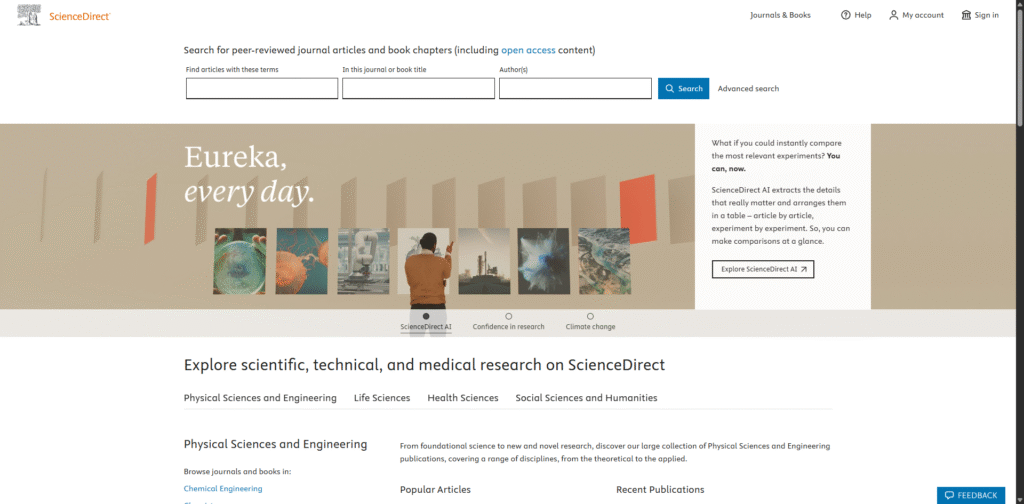Select the Climate change carousel dot
Screen dimensions: 1024x504
pyautogui.click(x=590, y=316)
